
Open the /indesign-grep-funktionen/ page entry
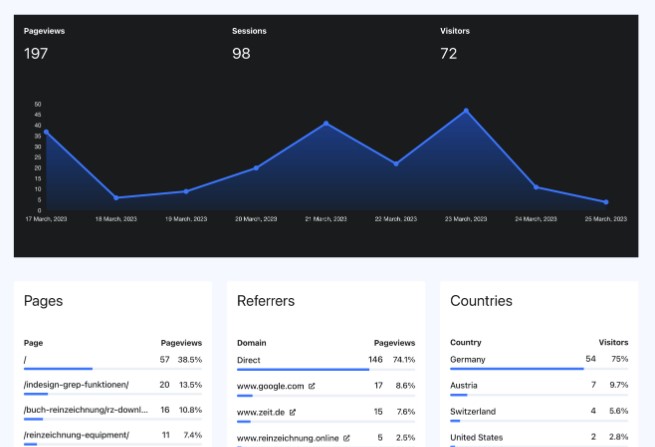coord(76,384)
